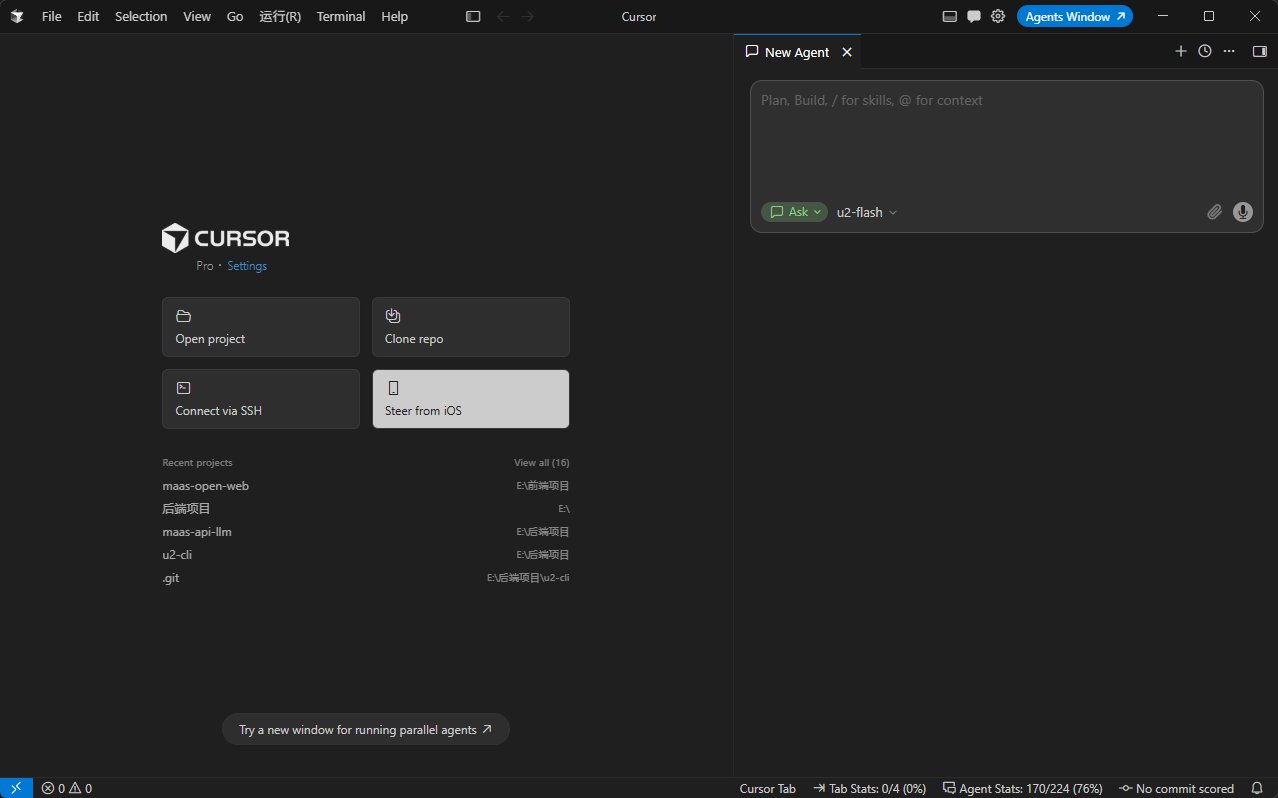Open the Agents Window button
Screen dimensions: 1278x798
1075,16
